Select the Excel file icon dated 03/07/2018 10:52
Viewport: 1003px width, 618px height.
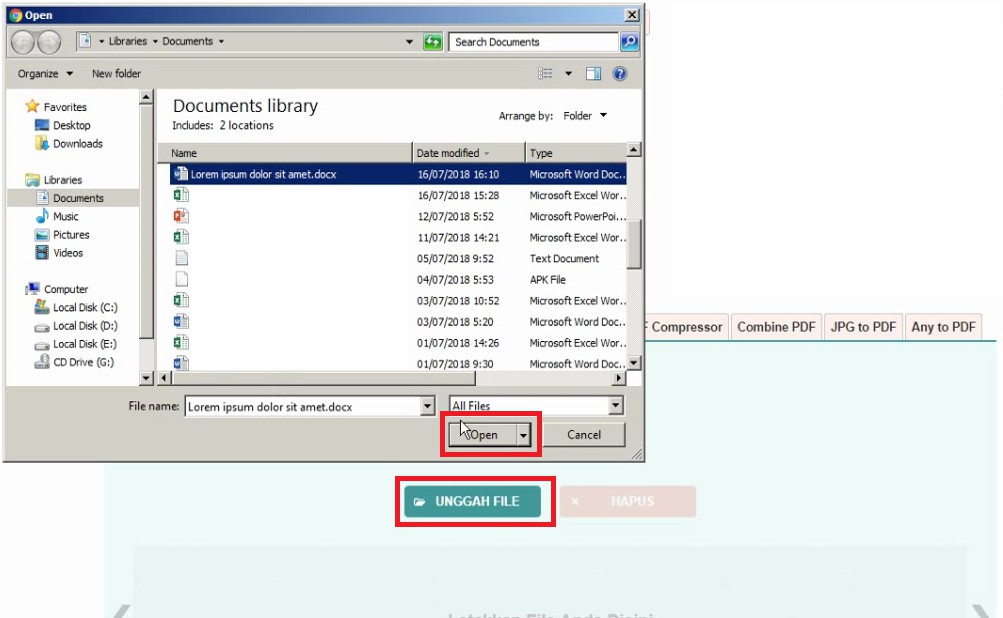(x=181, y=301)
